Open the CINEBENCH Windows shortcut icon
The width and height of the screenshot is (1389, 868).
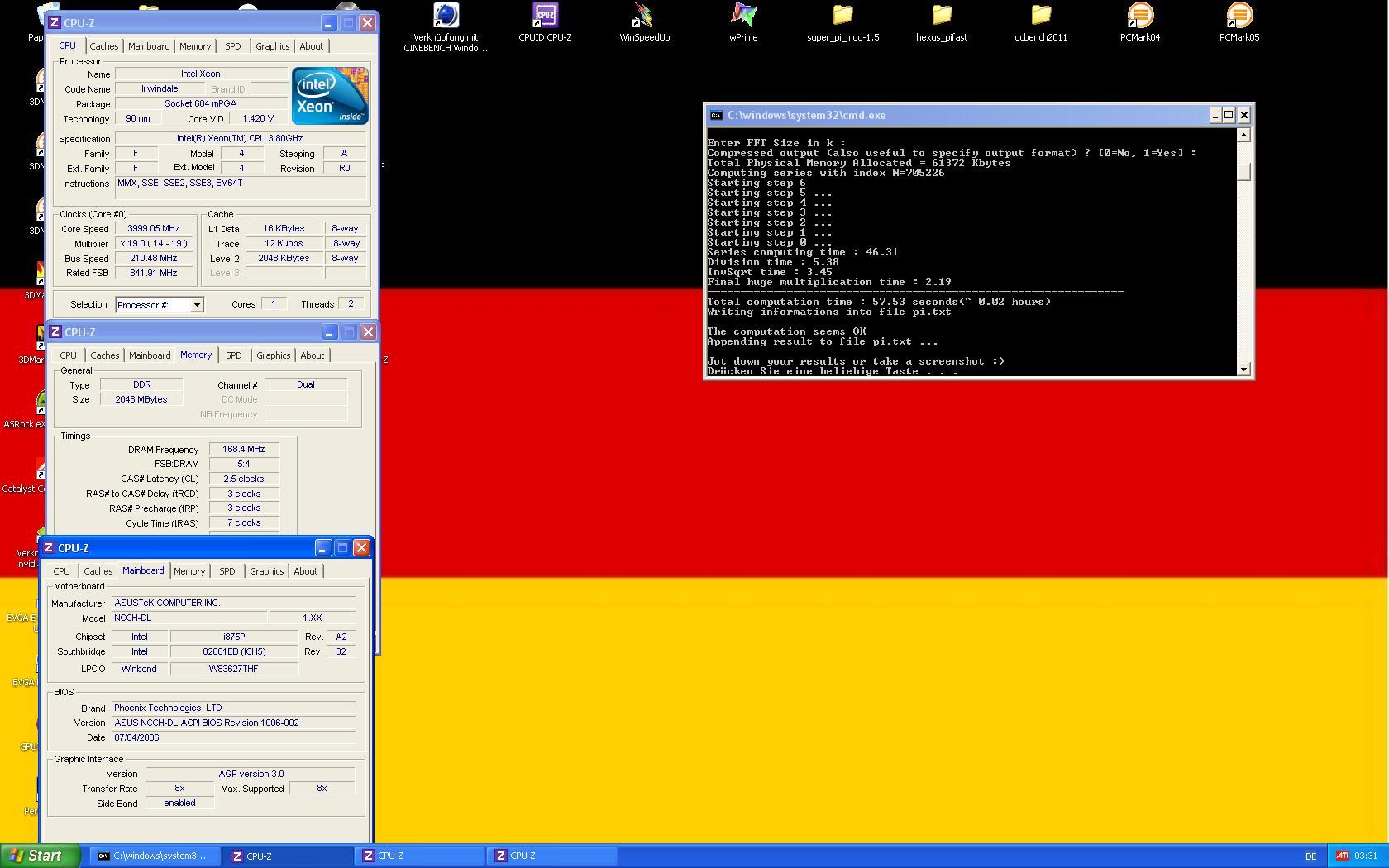446,26
